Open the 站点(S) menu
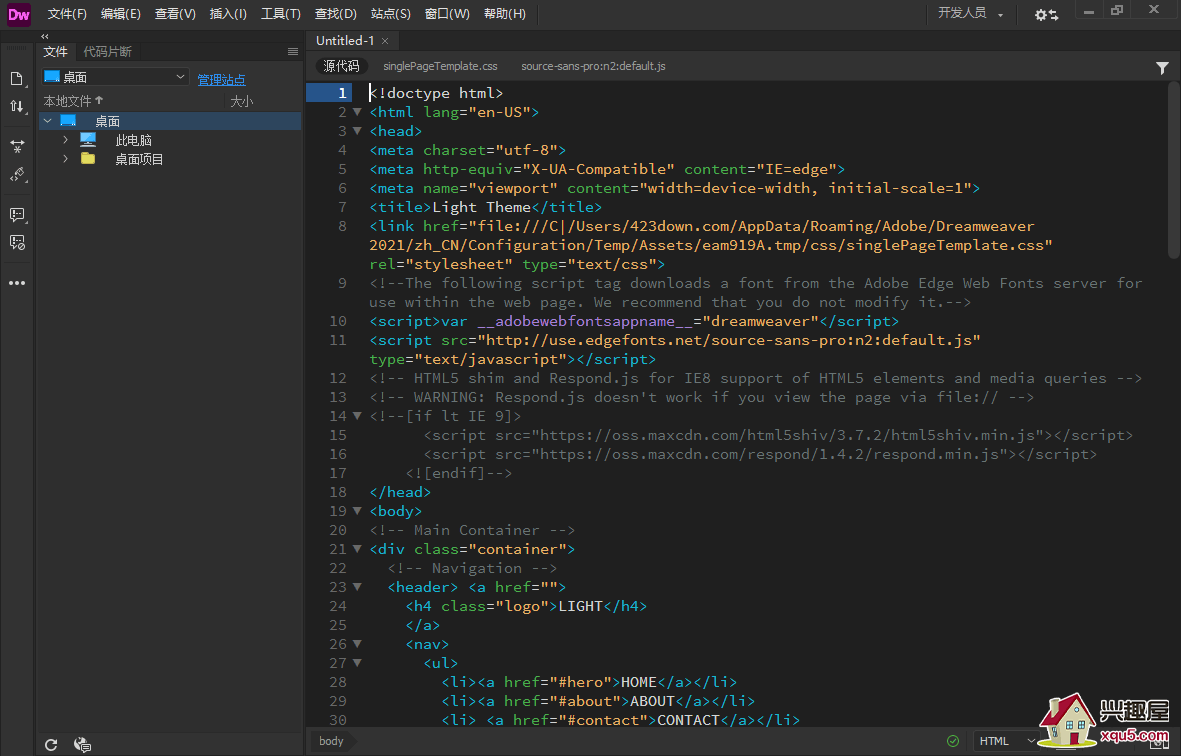Viewport: 1181px width, 756px height. 391,14
